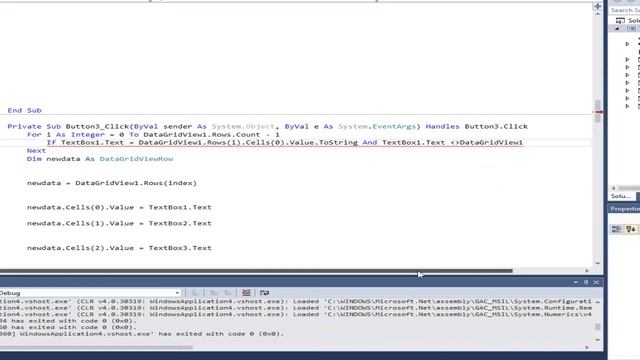640x360 pixels.
Task: Select Alphabetical sort in Properties panel
Action: pyautogui.click(x=631, y=229)
